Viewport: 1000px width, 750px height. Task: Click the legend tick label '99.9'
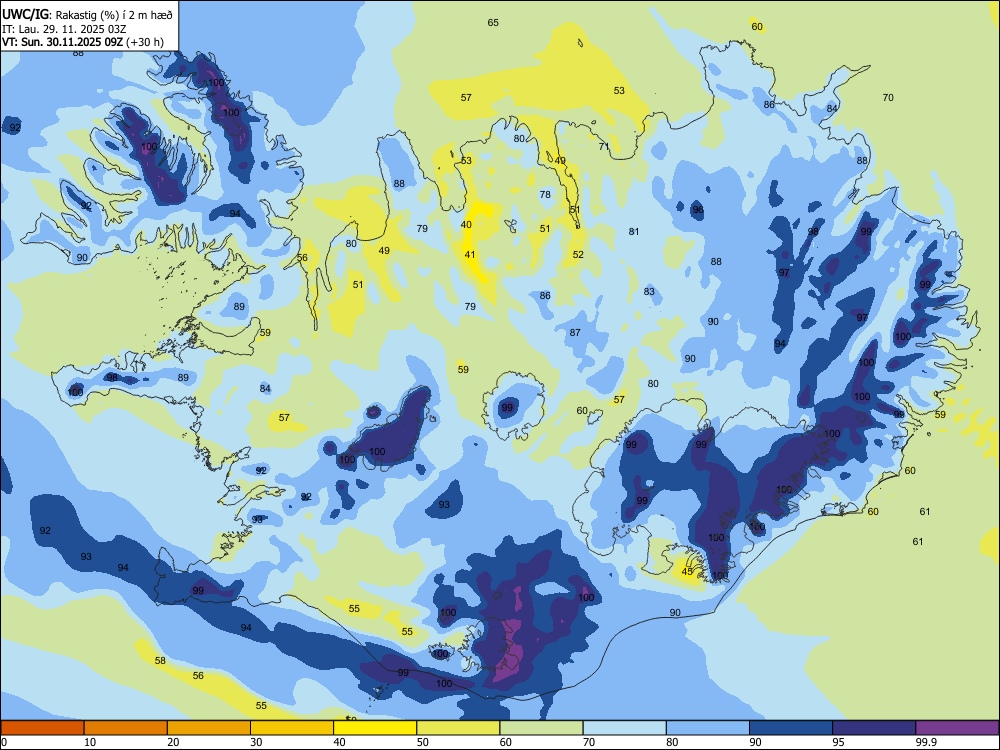(926, 742)
